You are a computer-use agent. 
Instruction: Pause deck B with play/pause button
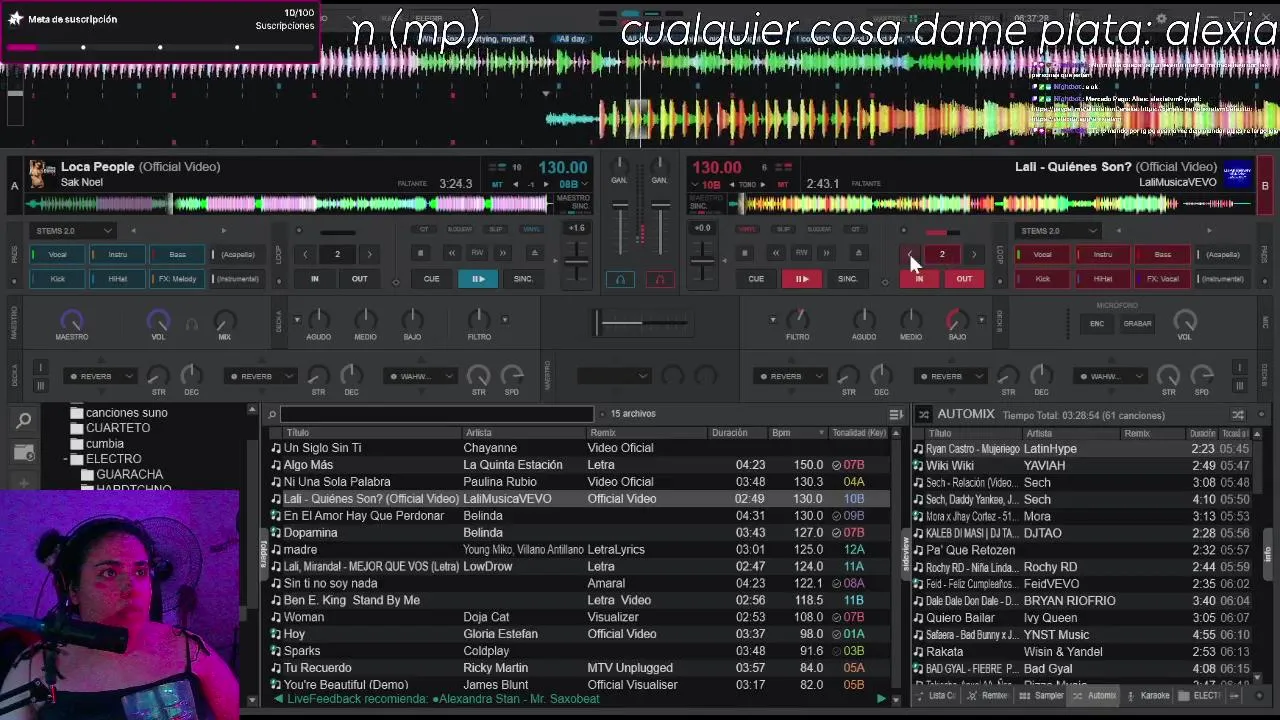(802, 279)
